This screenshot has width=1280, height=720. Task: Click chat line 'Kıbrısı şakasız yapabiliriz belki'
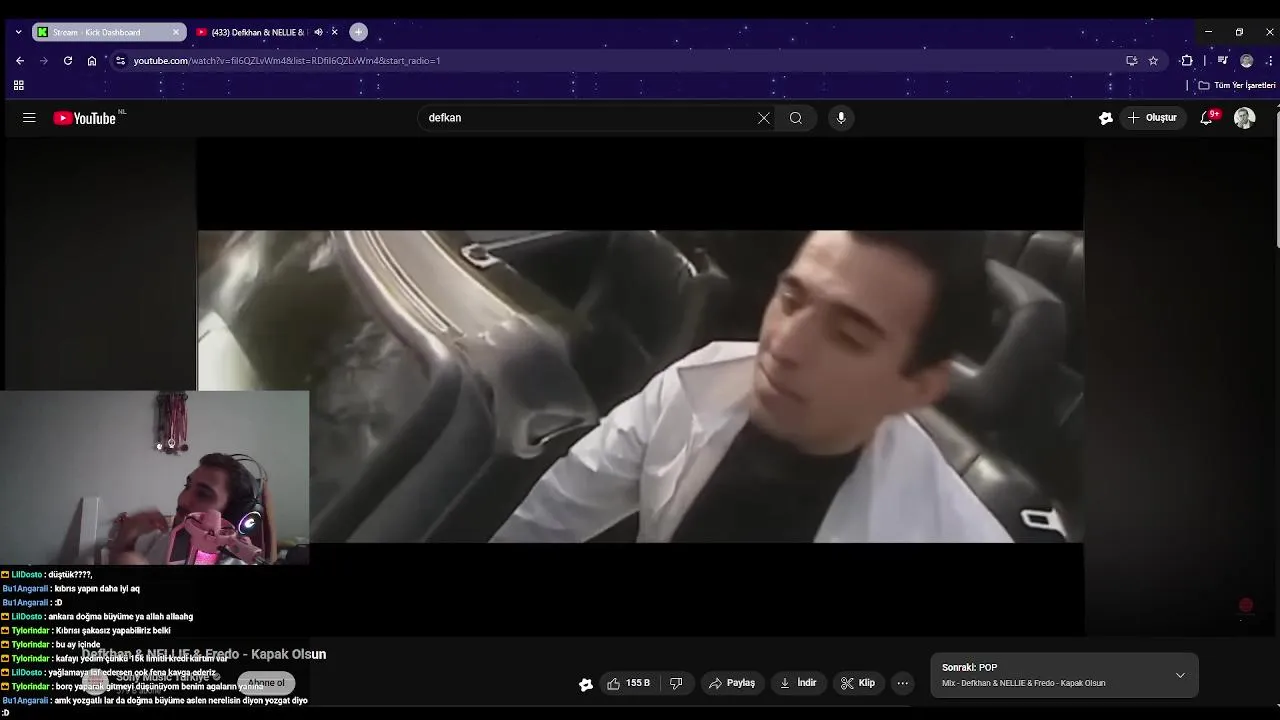pyautogui.click(x=113, y=631)
